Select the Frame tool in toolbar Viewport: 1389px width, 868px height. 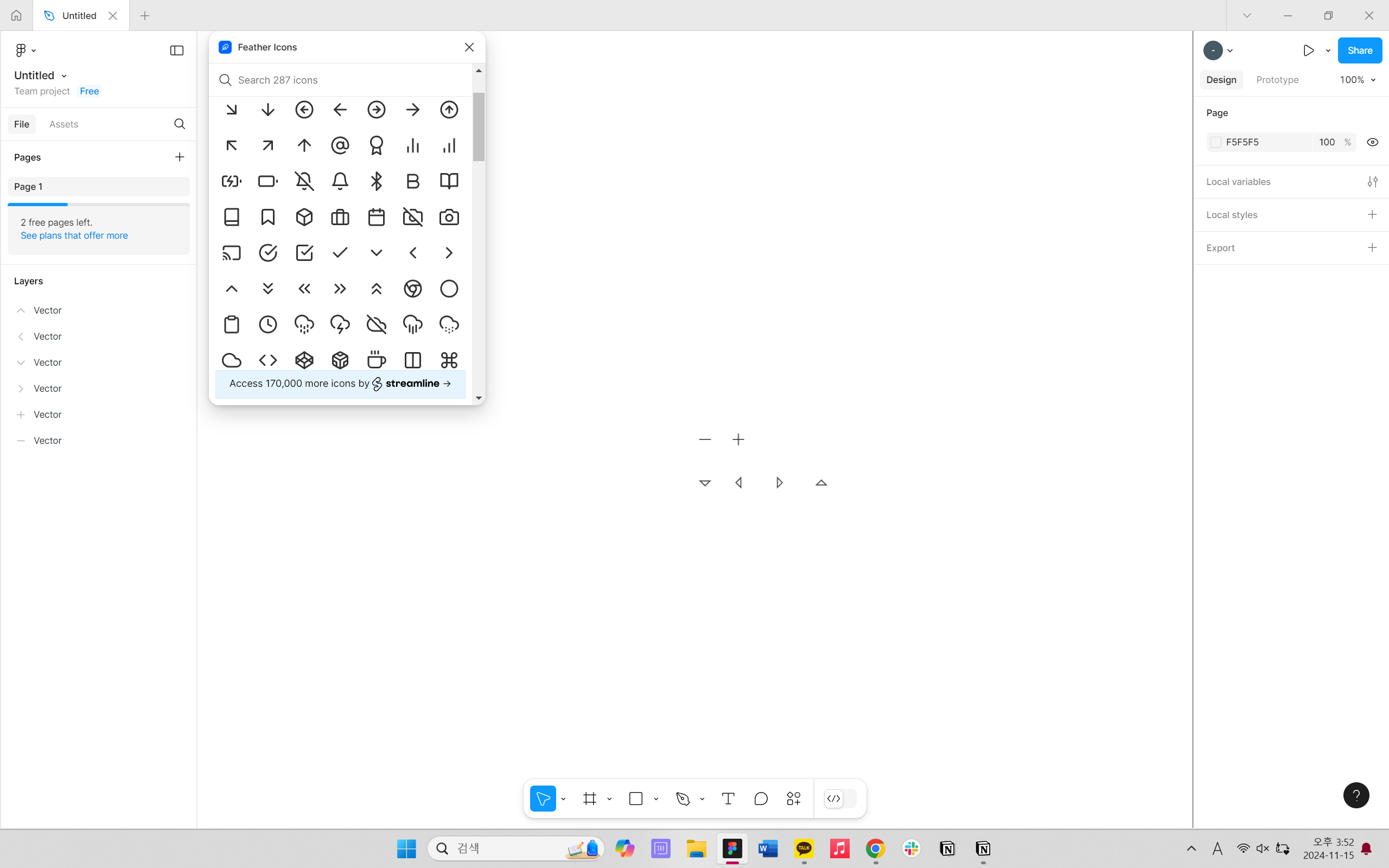coord(589,799)
